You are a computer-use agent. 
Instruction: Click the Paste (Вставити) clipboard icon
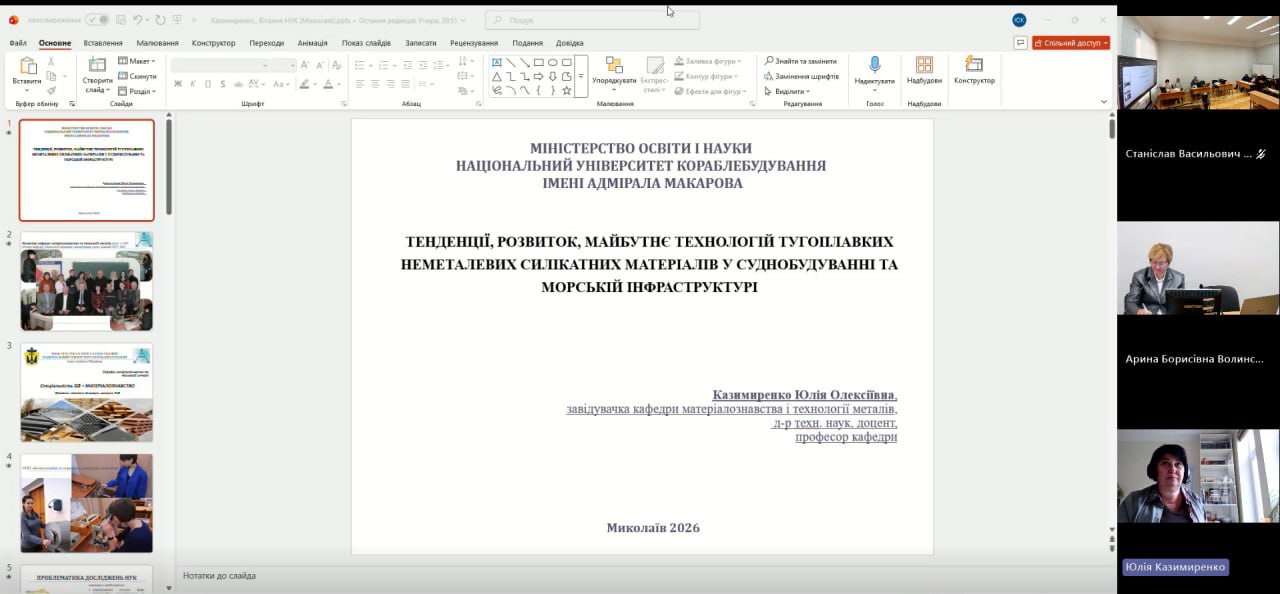point(27,66)
